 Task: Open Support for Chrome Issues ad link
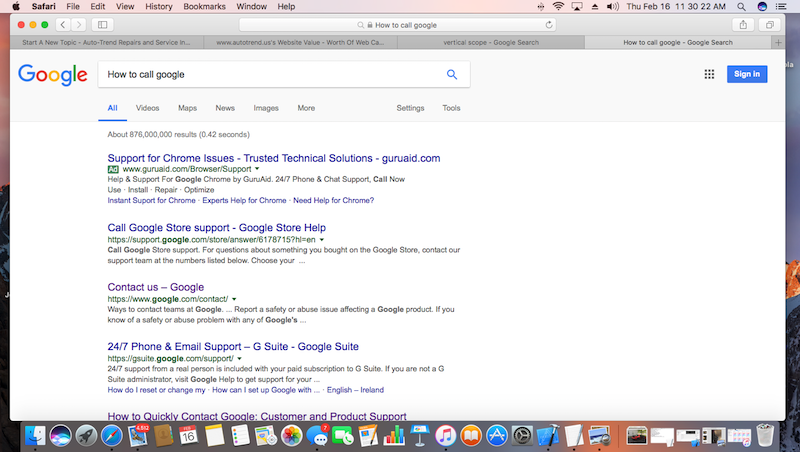pos(273,158)
